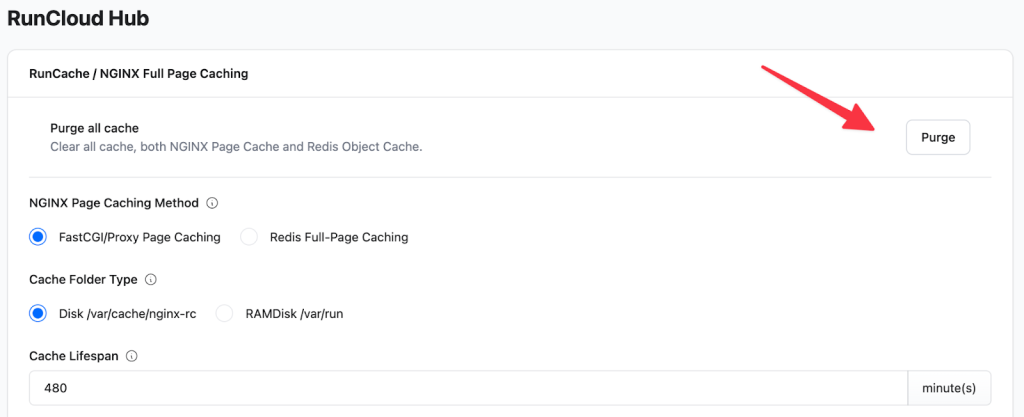
Task: Click the RunCloud Hub page heading
Action: coord(78,17)
